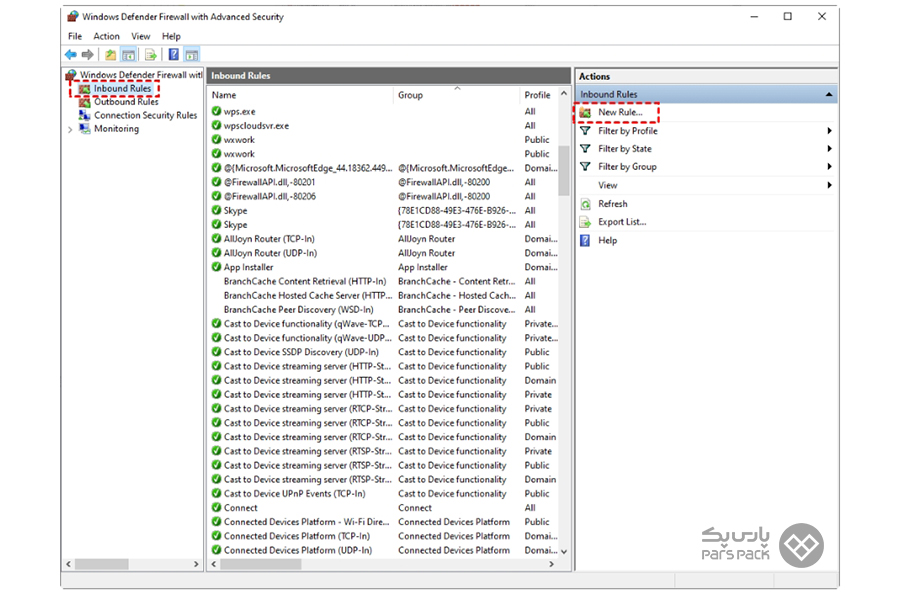Click New Rule... in Actions pane
Screen dimensions: 900x600
point(620,113)
